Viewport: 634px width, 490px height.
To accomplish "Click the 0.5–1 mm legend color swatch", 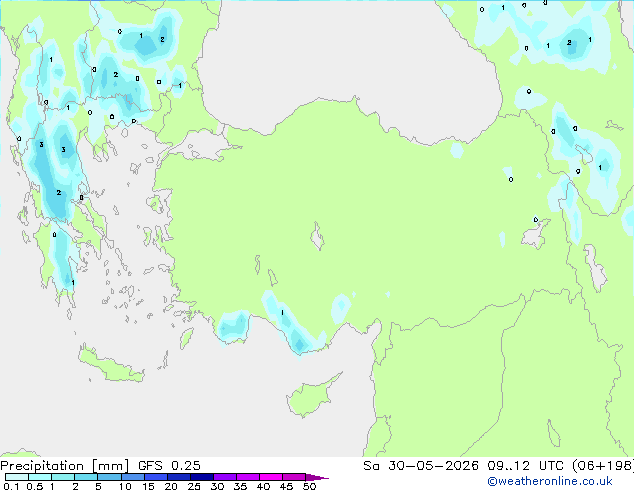I will pyautogui.click(x=40, y=477).
